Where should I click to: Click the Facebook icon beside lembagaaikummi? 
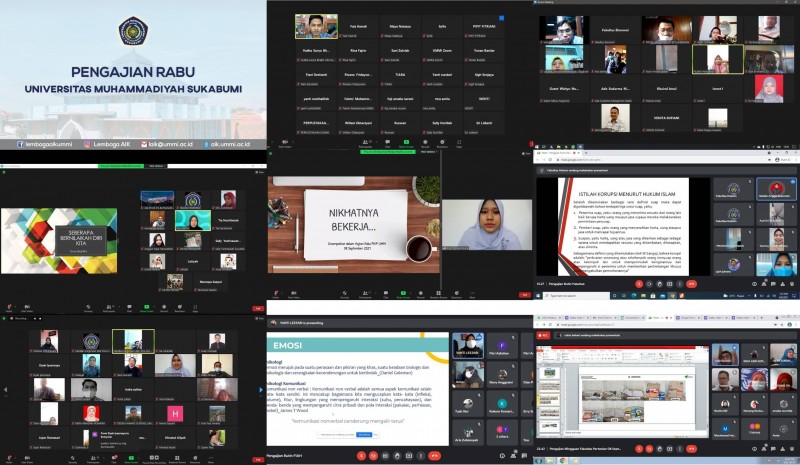[20, 144]
